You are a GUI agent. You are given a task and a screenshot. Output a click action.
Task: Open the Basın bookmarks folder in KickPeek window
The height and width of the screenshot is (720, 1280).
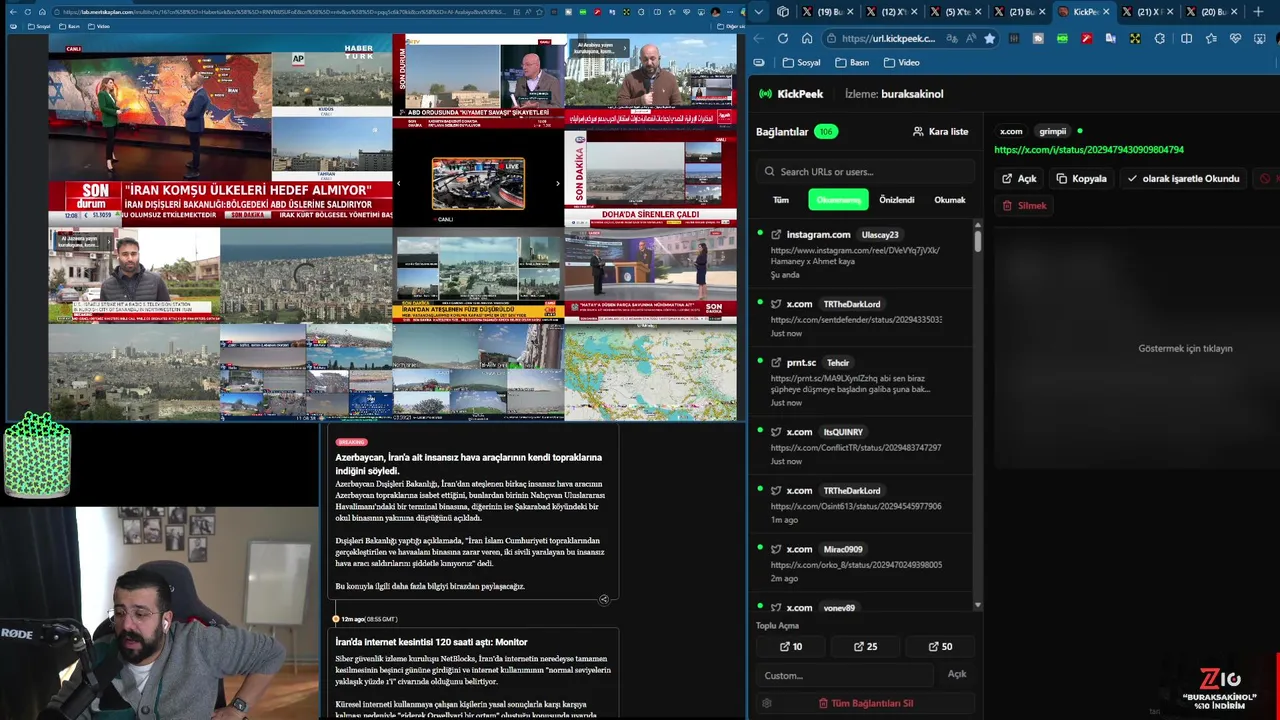tap(853, 62)
